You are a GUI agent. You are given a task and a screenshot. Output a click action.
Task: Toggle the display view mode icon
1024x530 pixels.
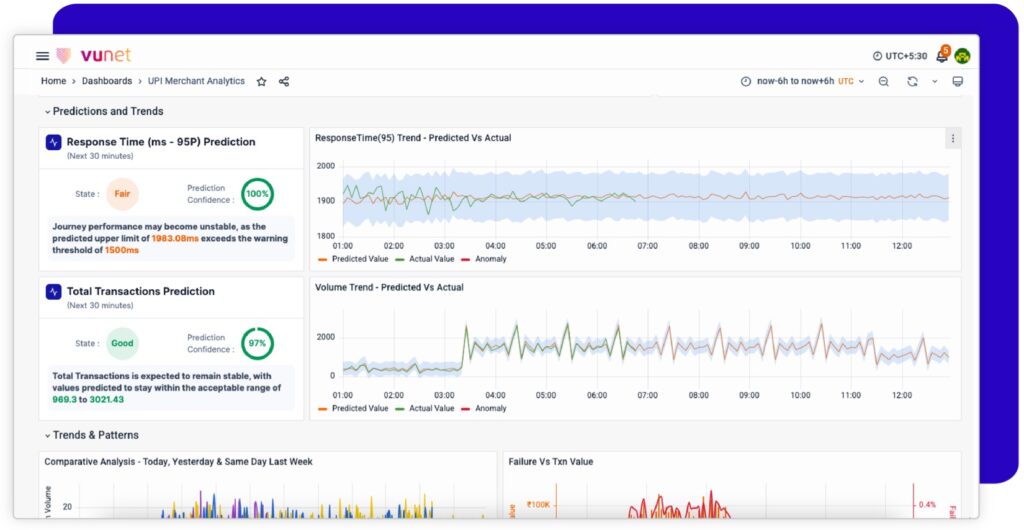click(957, 82)
